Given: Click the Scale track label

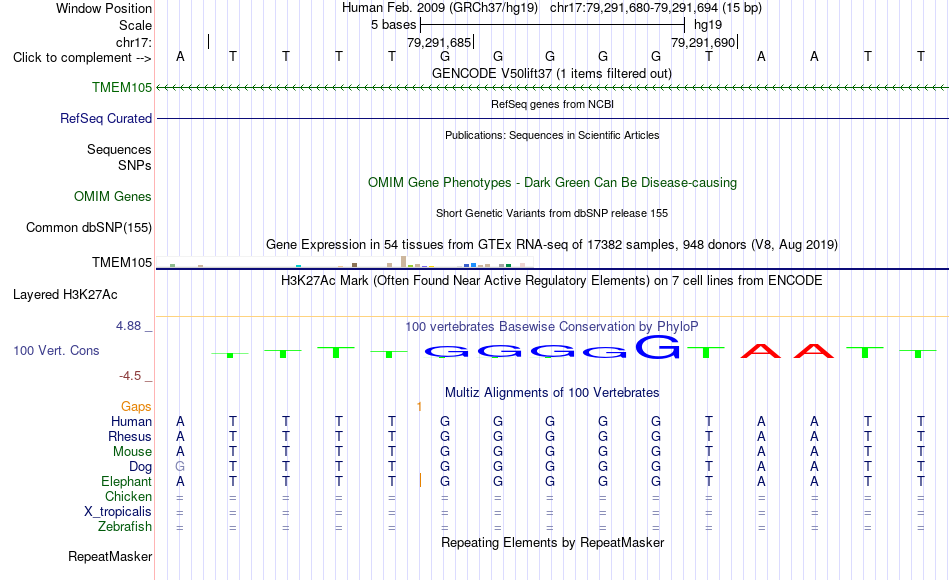Looking at the screenshot, I should [136, 26].
